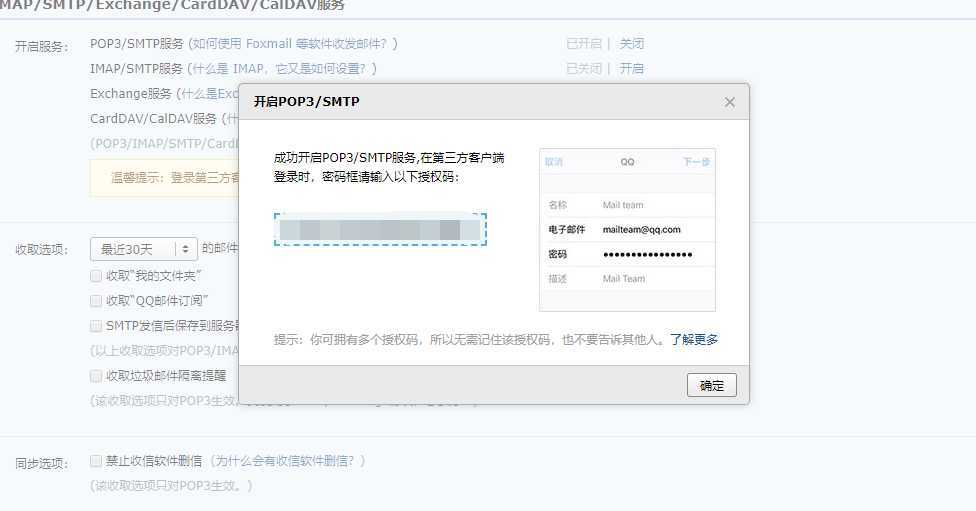Viewport: 976px width, 511px height.
Task: Expand the 最近30天 dropdown
Action: tap(144, 249)
